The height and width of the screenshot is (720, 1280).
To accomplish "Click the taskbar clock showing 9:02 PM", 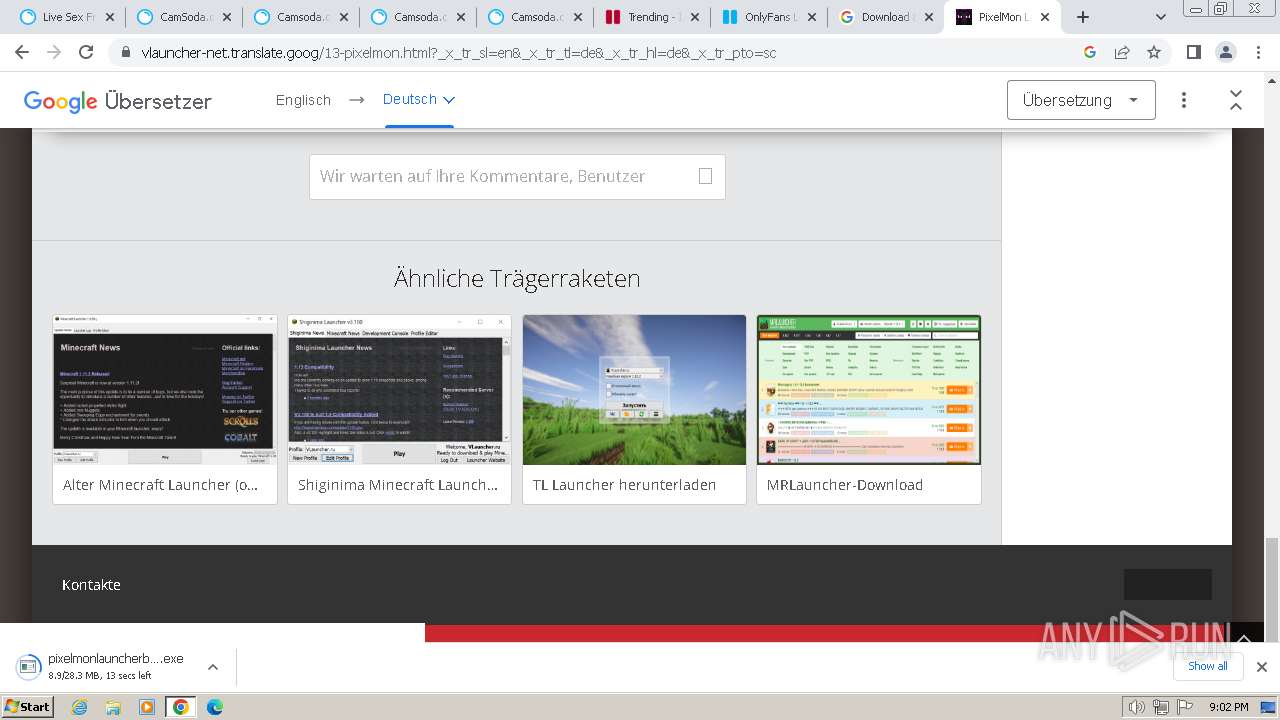I will tap(1229, 707).
